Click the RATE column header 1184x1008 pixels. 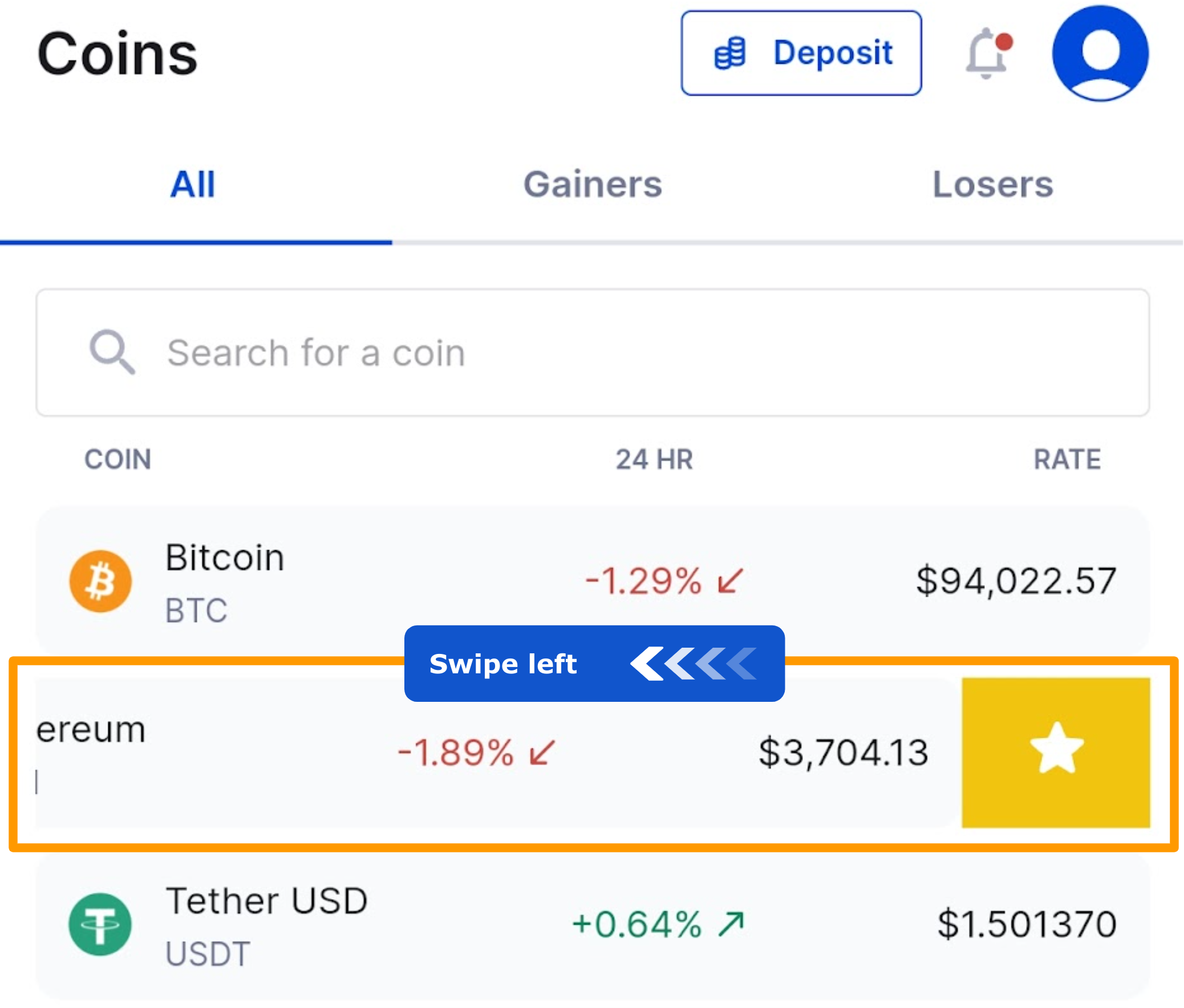1067,459
